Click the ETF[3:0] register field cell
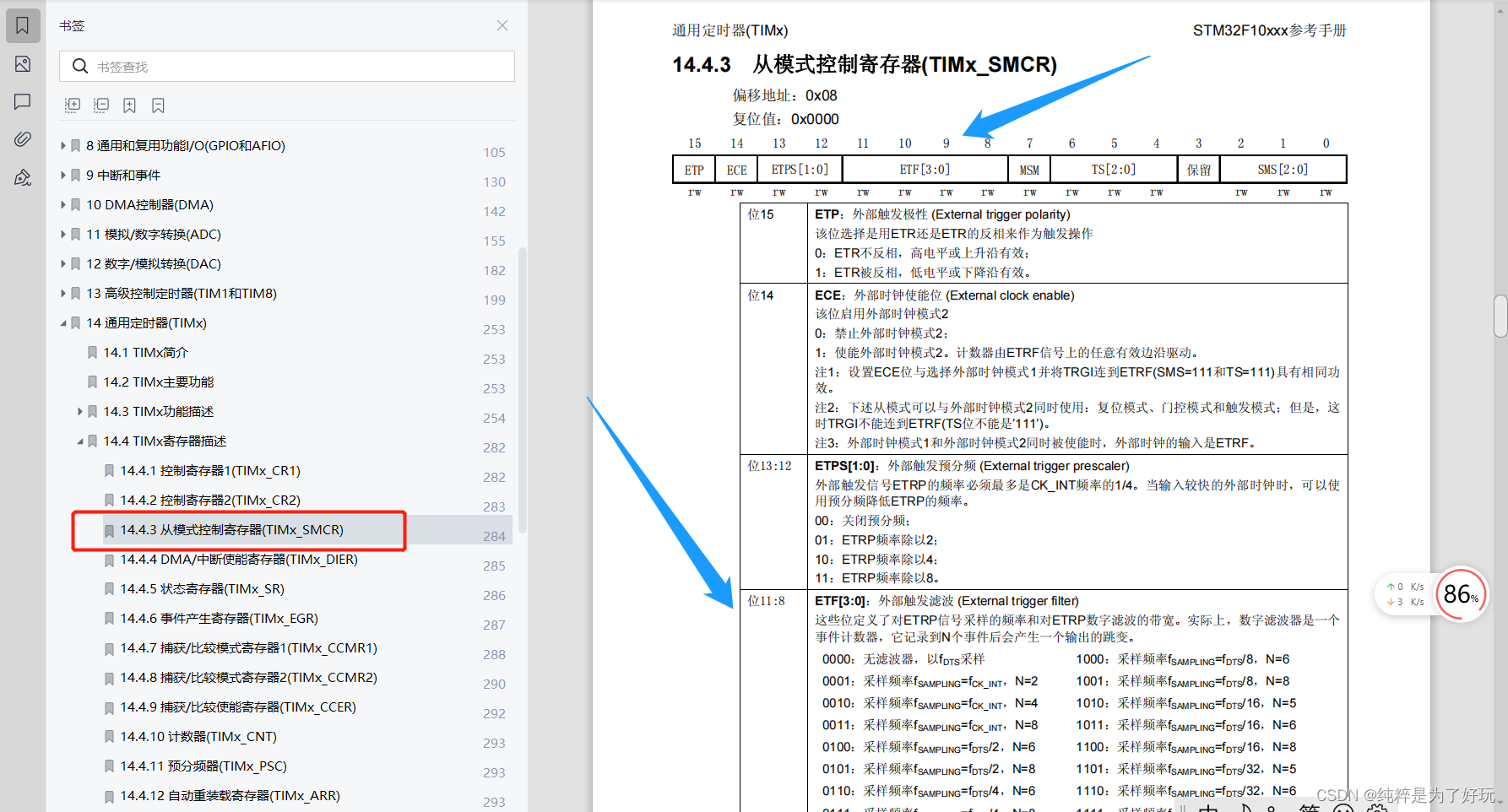Screen dimensions: 1508x812 (925, 170)
